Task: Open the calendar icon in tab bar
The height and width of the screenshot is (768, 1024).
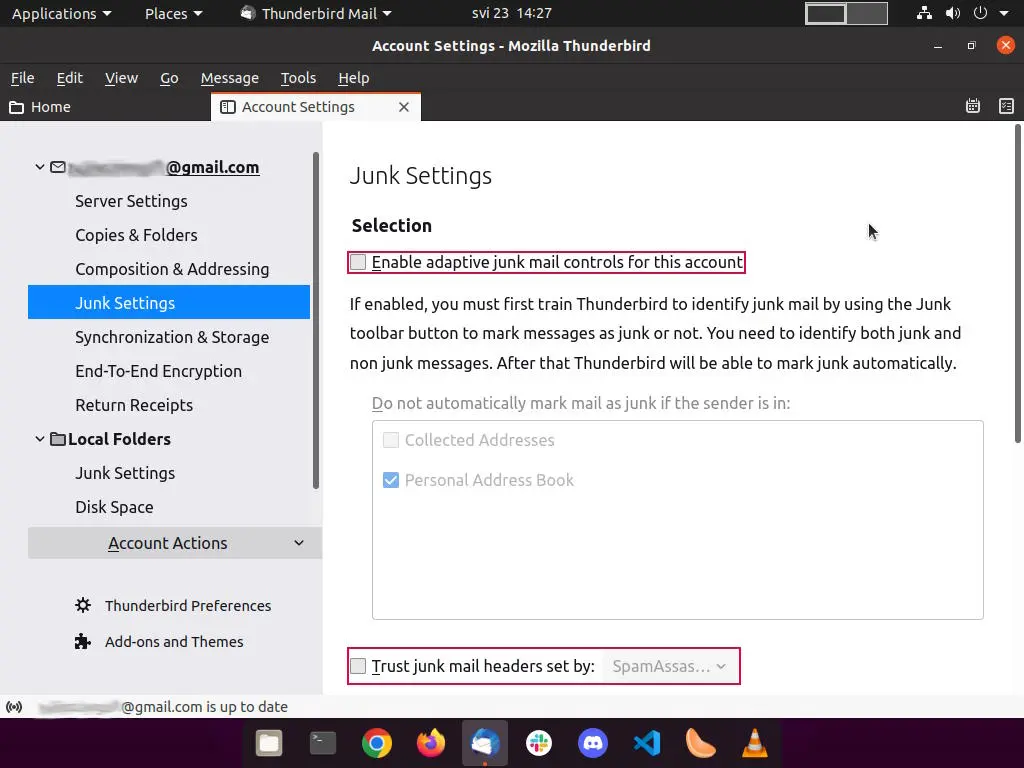Action: [972, 106]
